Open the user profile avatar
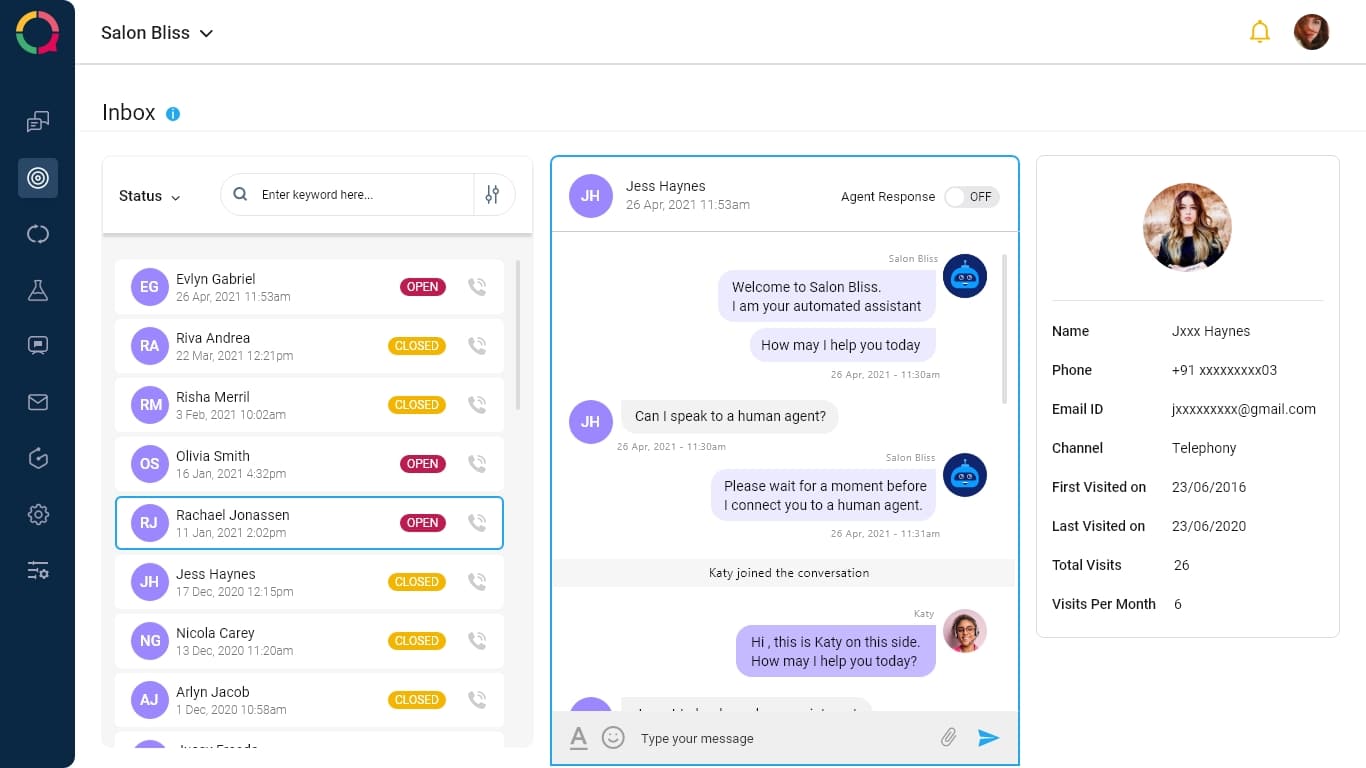This screenshot has height=768, width=1366. [x=1312, y=32]
